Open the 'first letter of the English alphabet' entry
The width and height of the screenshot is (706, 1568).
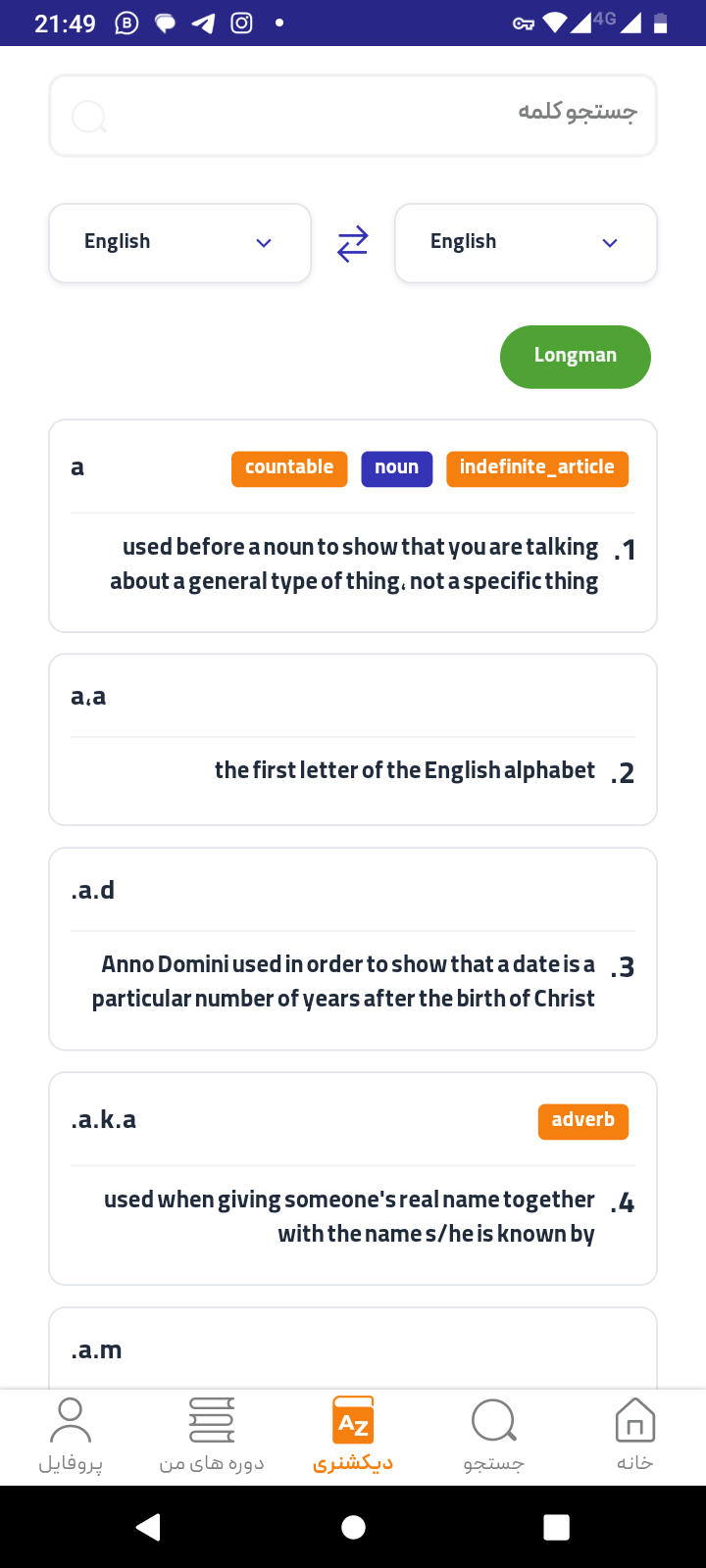(353, 740)
